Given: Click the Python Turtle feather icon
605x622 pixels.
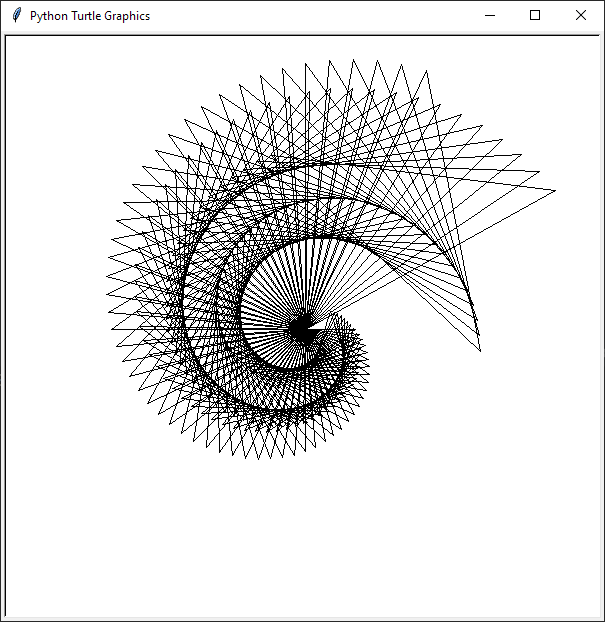Looking at the screenshot, I should (x=17, y=15).
